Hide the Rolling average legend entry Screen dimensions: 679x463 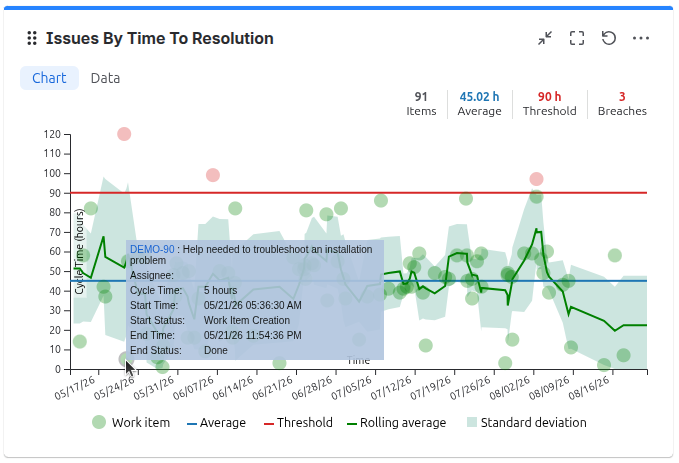(397, 422)
